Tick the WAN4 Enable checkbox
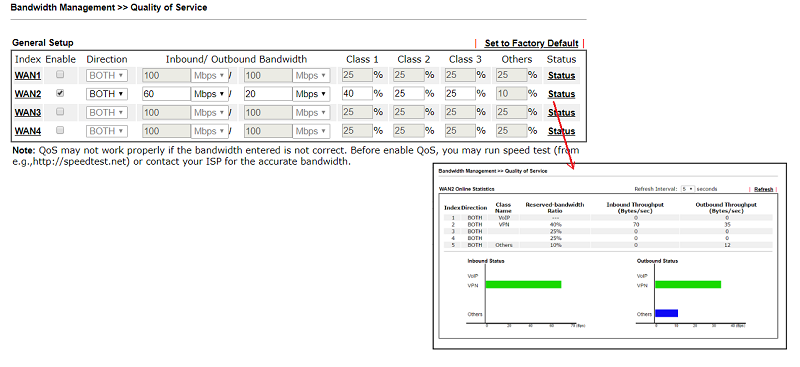The width and height of the screenshot is (800, 367). [60, 130]
